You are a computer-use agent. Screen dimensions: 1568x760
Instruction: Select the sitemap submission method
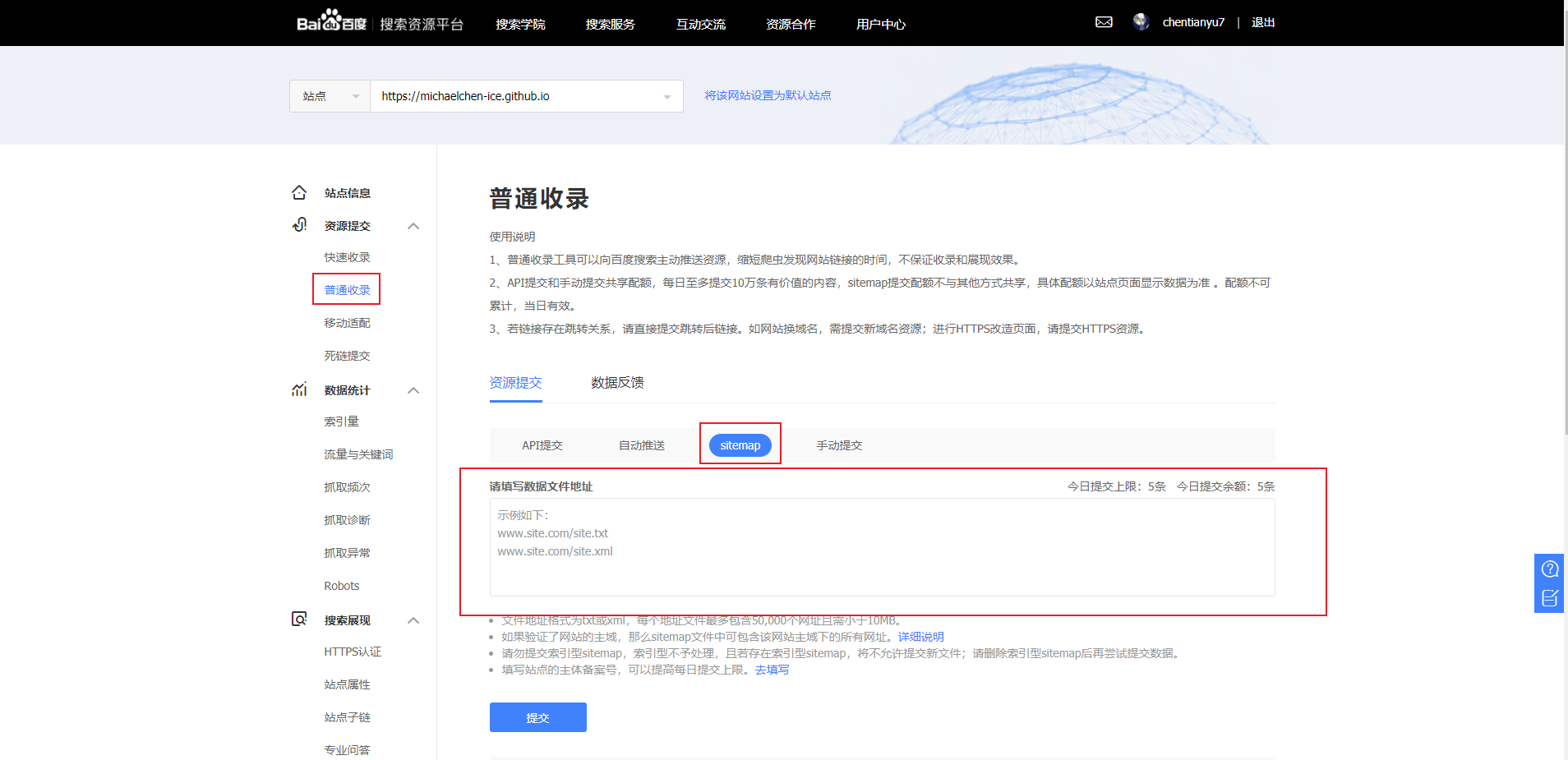click(740, 445)
